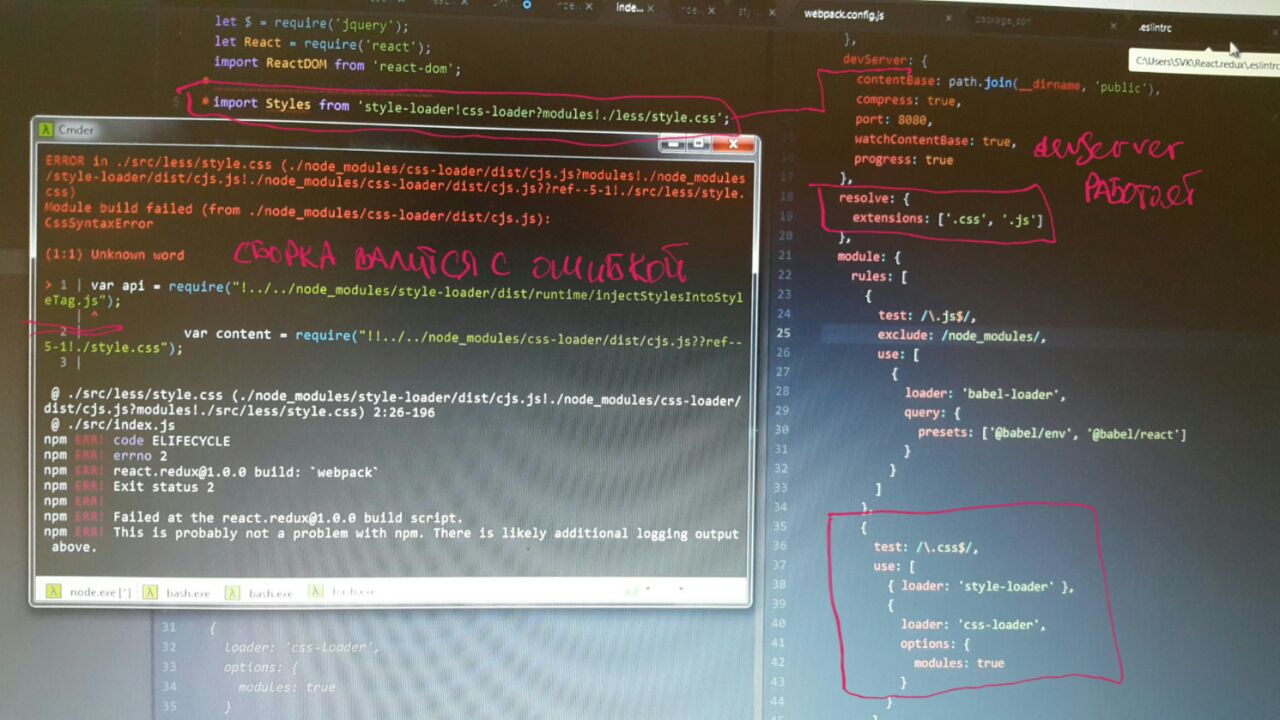Click lambda icon of node.exe console tab
This screenshot has height=720, width=1280.
coord(52,593)
